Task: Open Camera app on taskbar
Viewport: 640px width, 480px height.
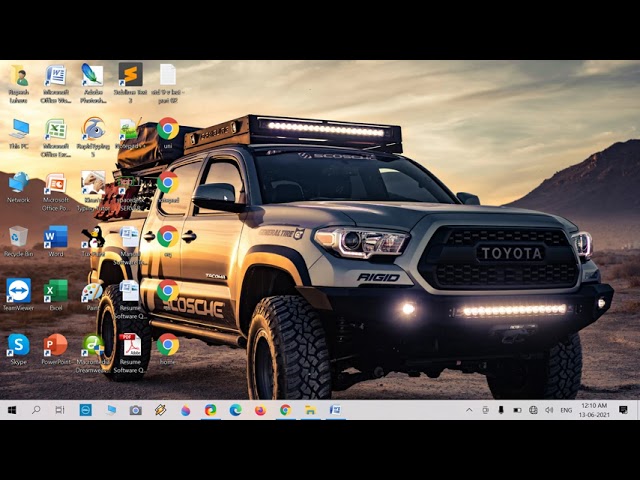Action: click(136, 410)
